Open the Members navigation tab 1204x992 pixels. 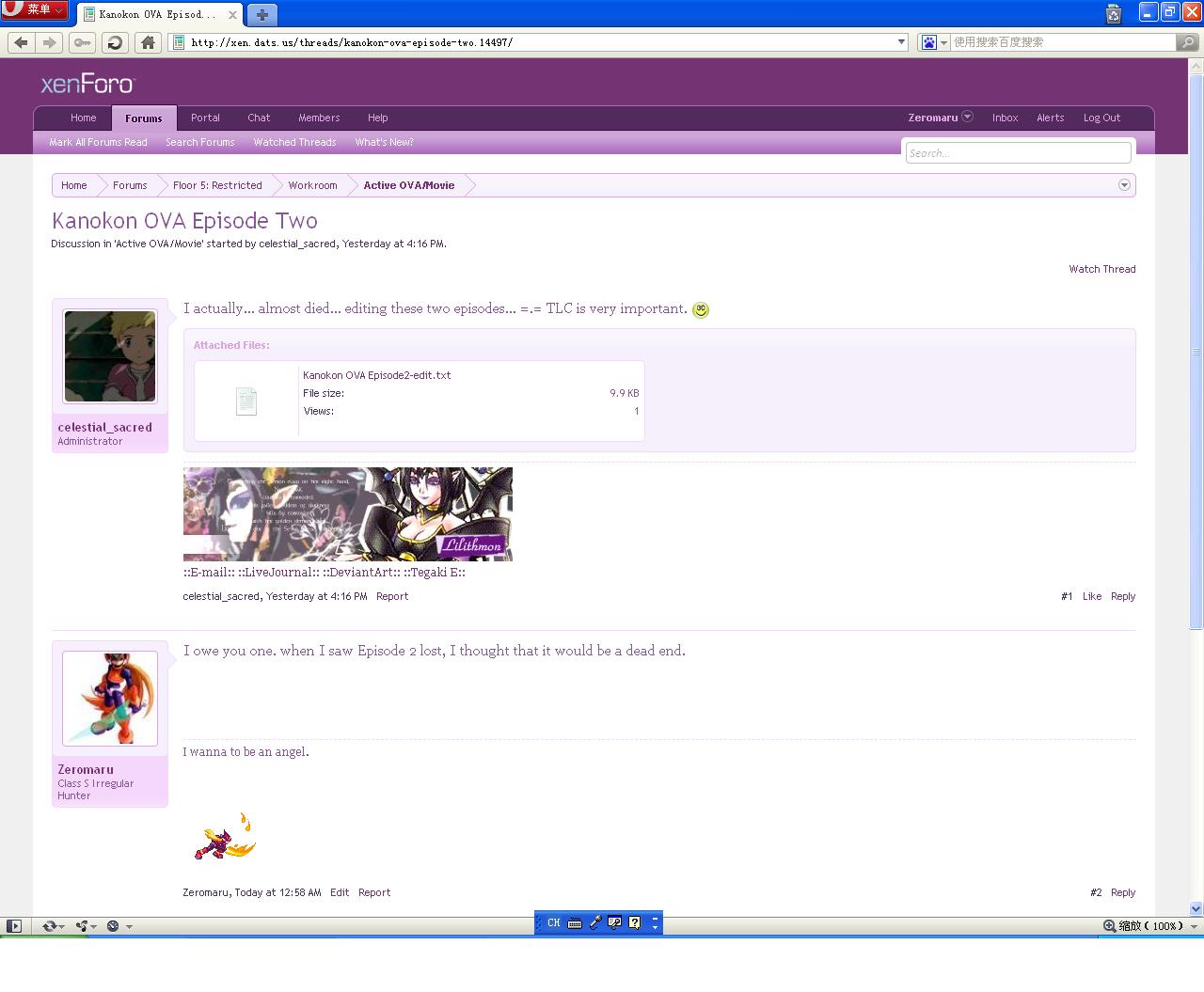(319, 118)
